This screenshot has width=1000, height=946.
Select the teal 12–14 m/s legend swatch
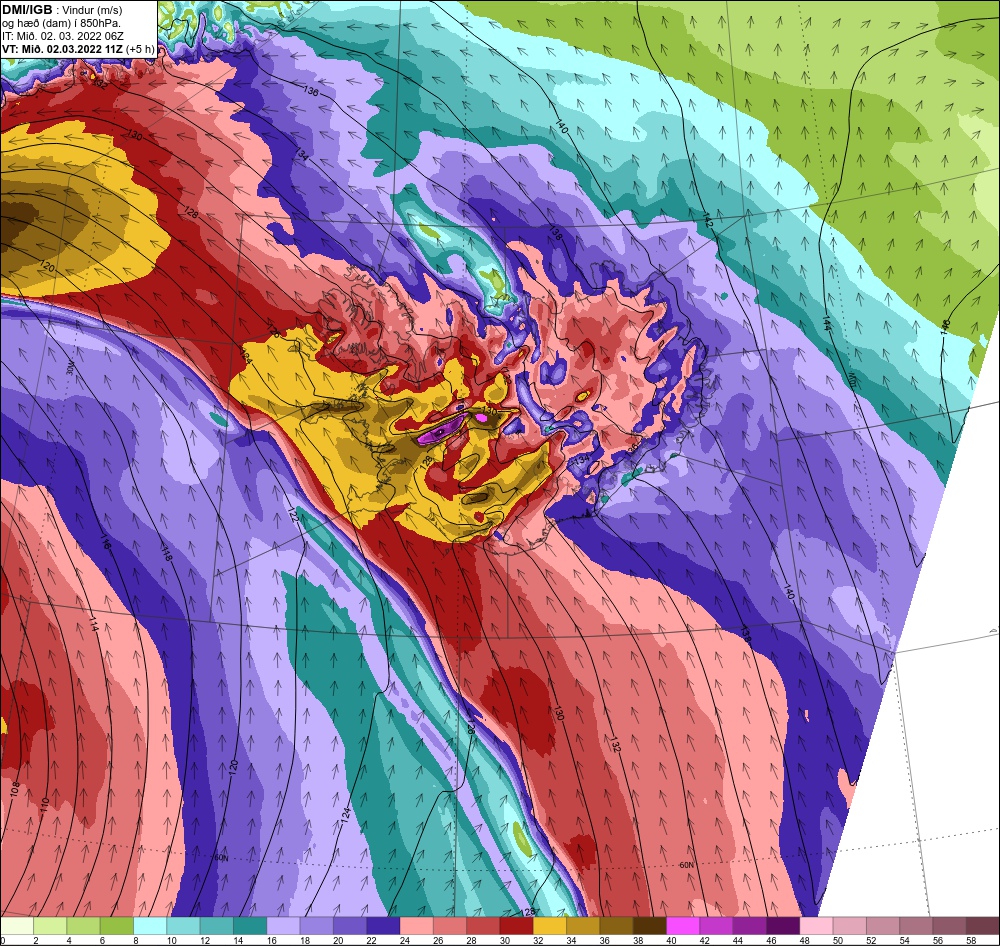(x=217, y=926)
